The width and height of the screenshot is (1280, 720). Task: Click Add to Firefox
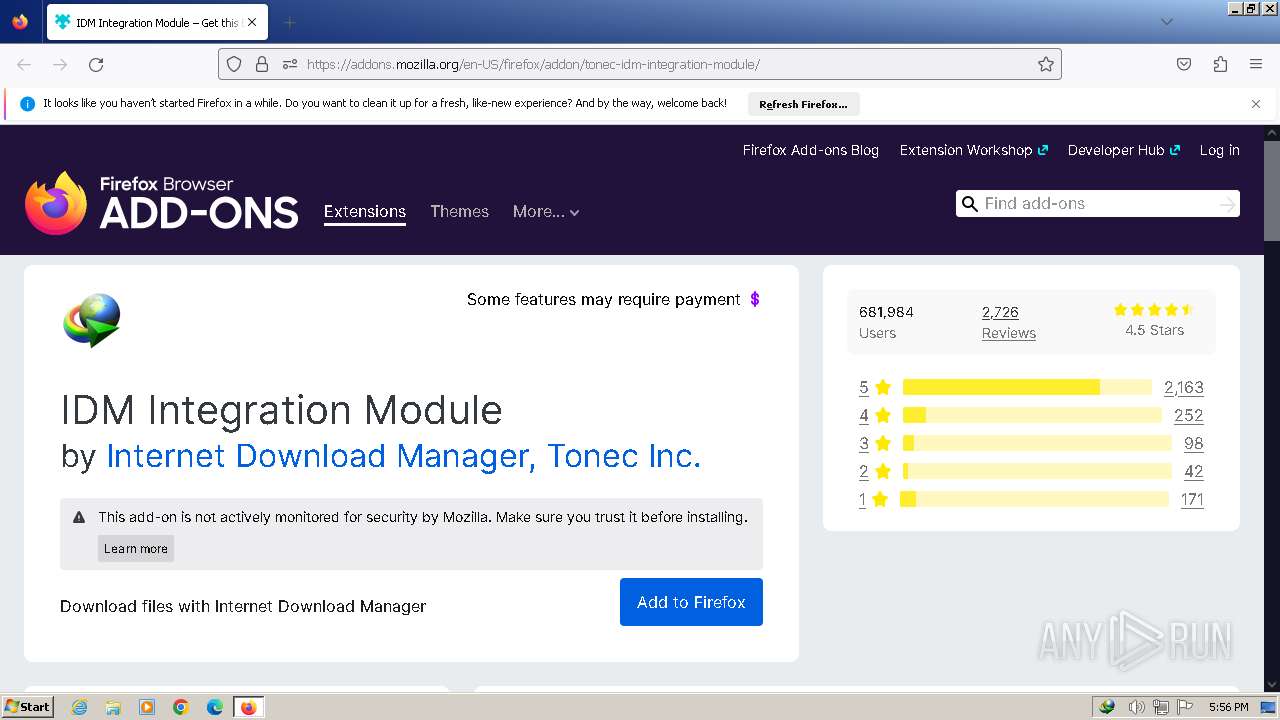click(691, 602)
